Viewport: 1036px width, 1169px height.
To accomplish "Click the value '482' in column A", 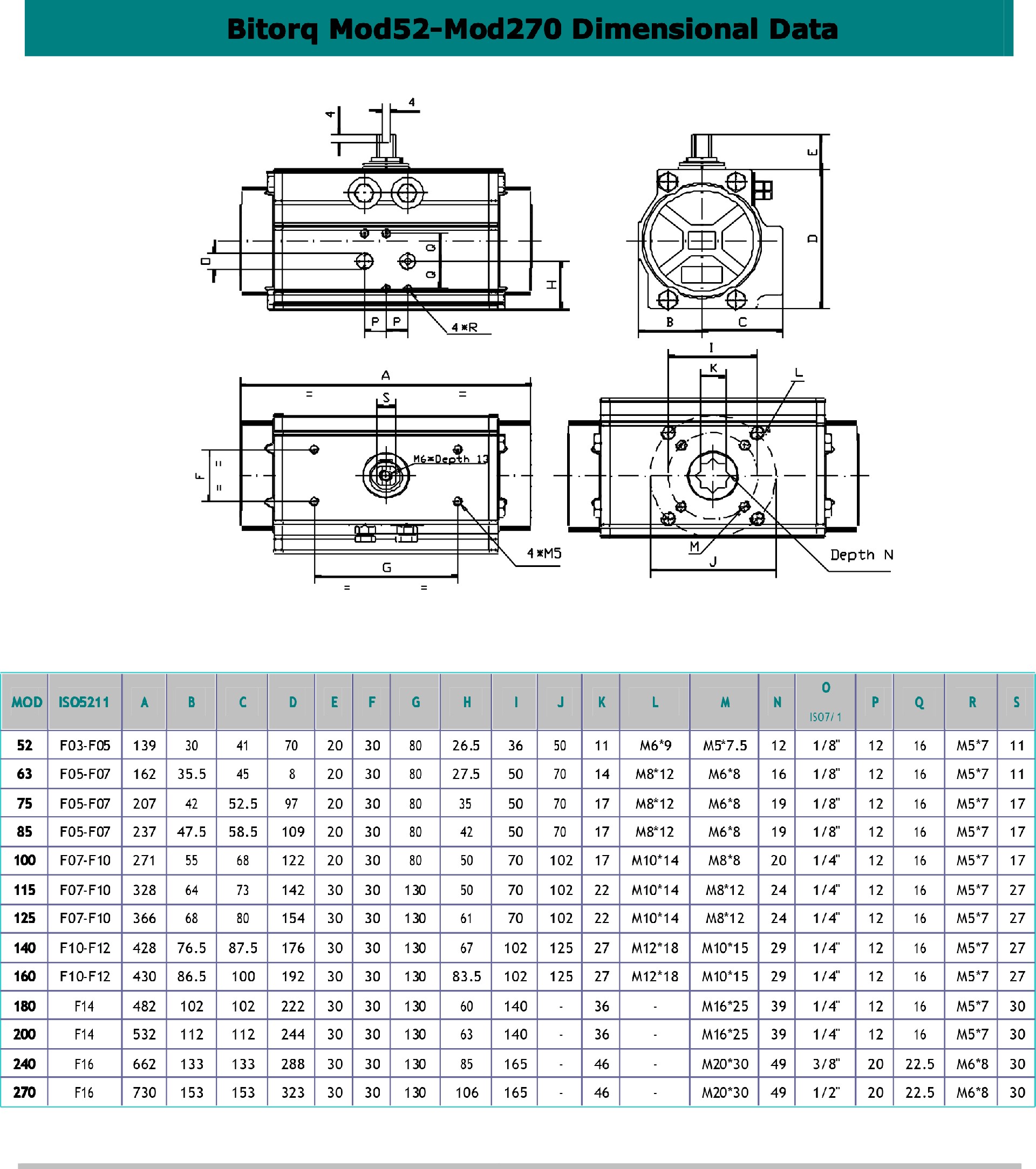I will tap(144, 1007).
